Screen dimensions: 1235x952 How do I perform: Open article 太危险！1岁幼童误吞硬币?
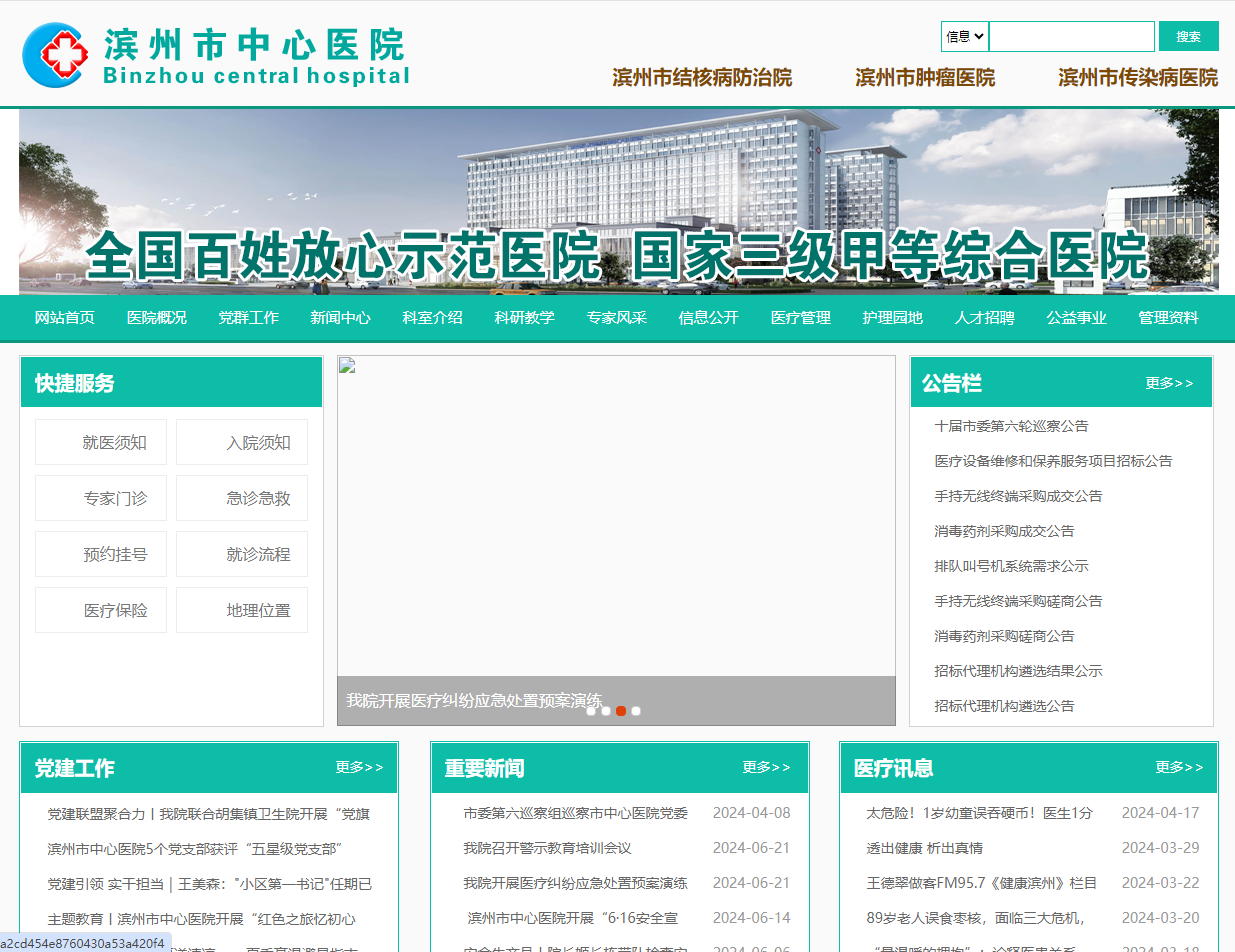[x=979, y=813]
